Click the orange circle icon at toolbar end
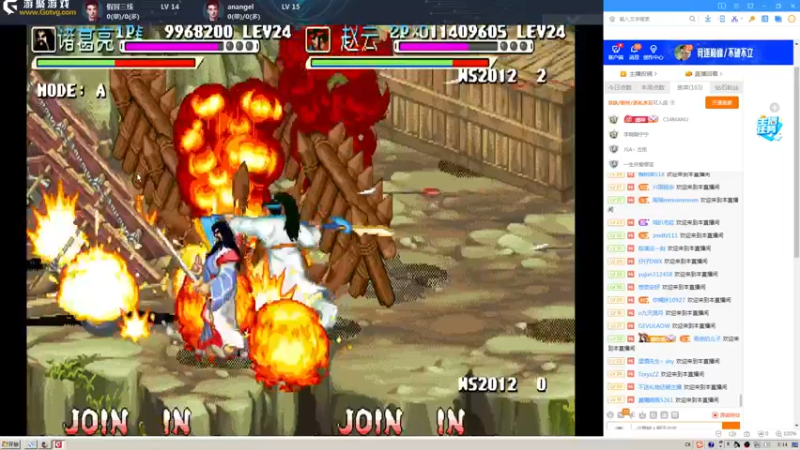 (791, 19)
